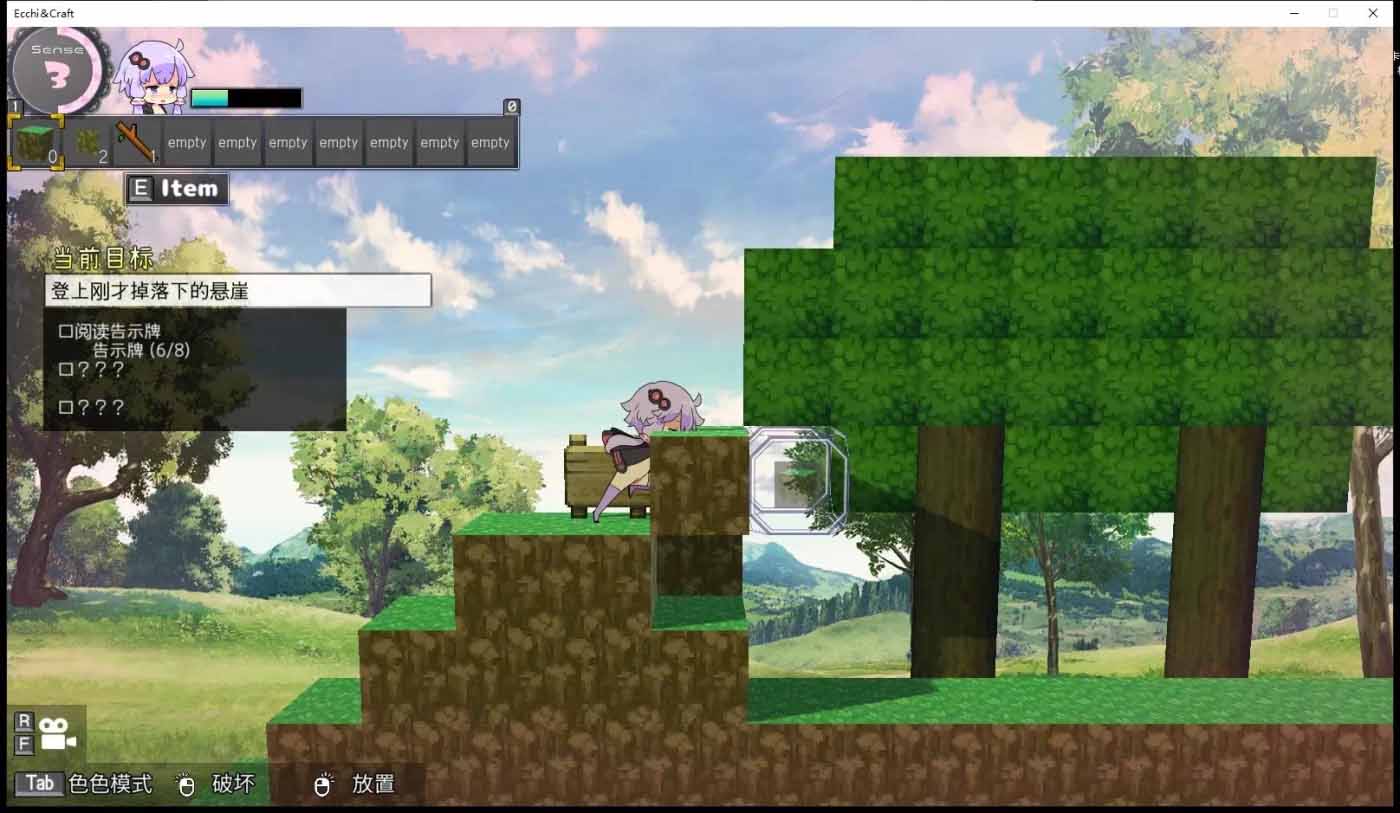Viewport: 1400px width, 813px height.
Task: Click the octagonal block placement cursor
Action: tap(798, 481)
